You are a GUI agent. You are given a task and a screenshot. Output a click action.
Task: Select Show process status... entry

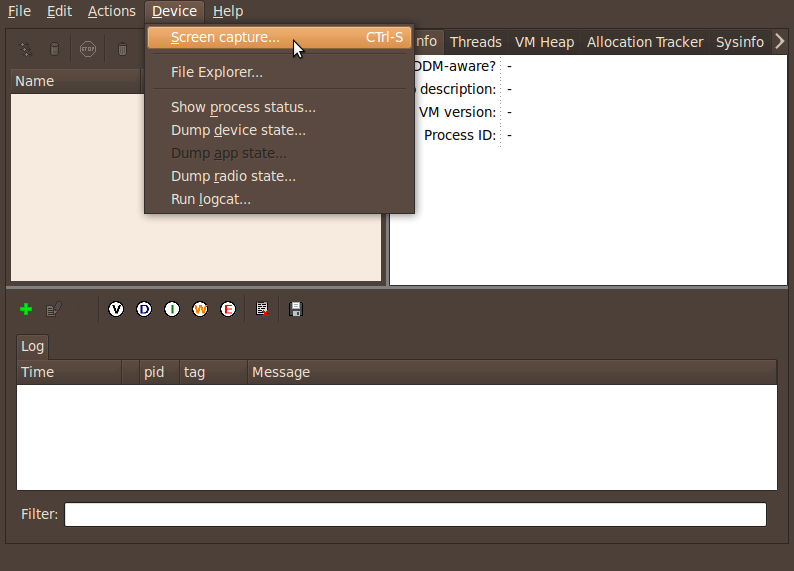(x=280, y=107)
